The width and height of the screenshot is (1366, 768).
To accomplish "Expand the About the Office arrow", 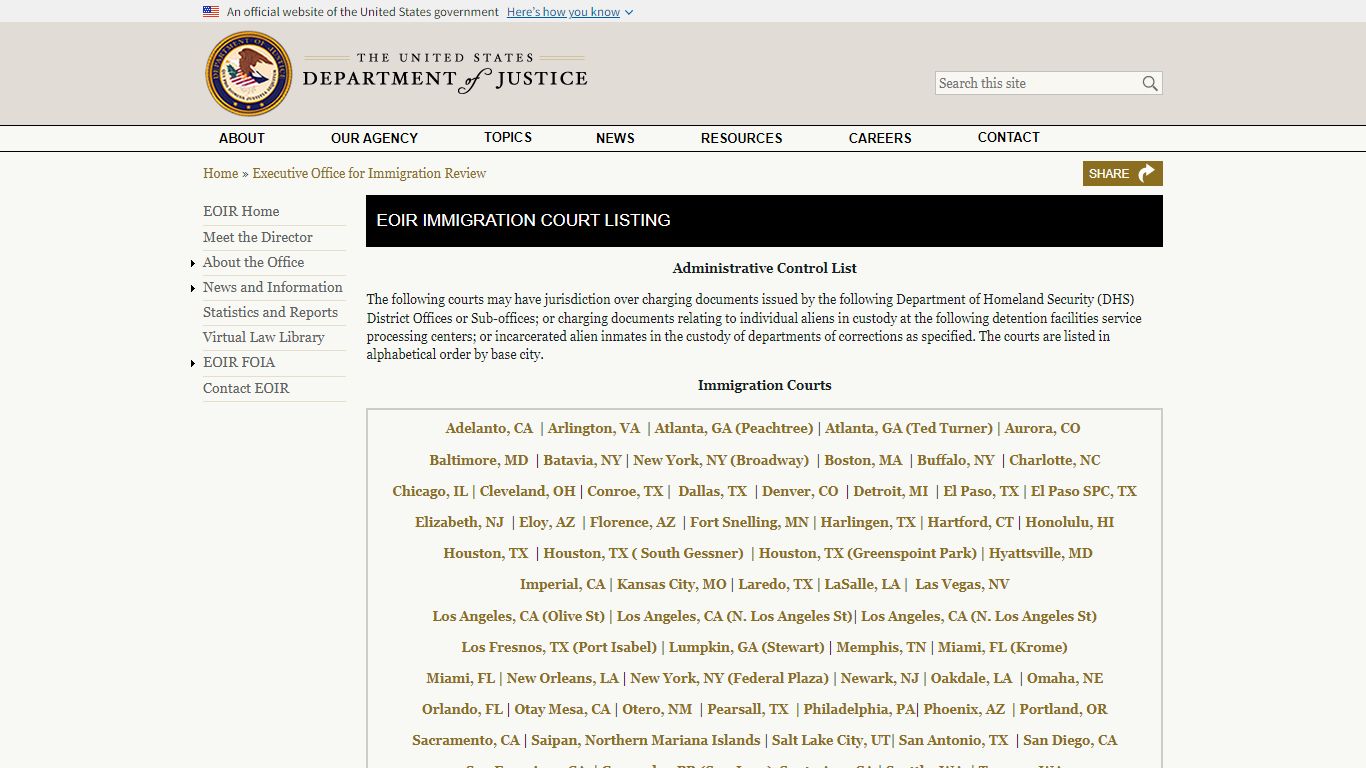I will [x=193, y=263].
